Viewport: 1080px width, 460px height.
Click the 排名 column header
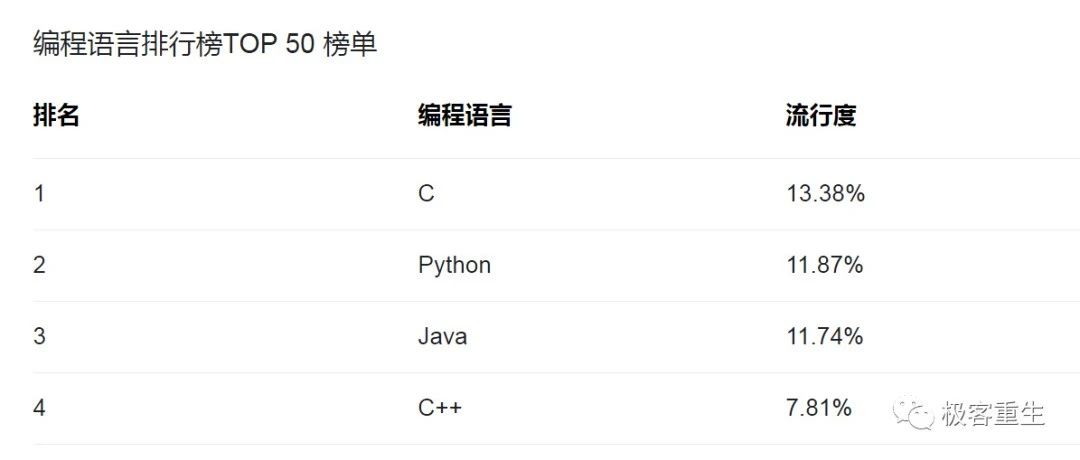point(56,116)
